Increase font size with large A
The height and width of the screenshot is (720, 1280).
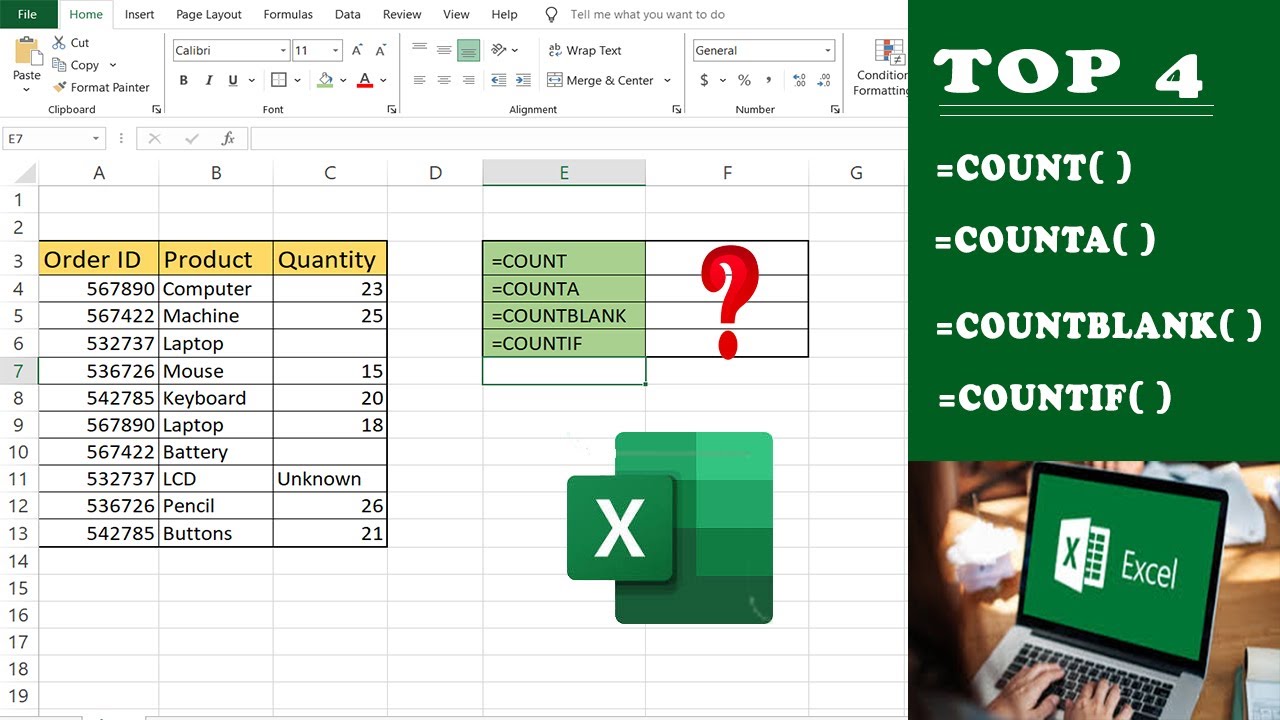[358, 50]
